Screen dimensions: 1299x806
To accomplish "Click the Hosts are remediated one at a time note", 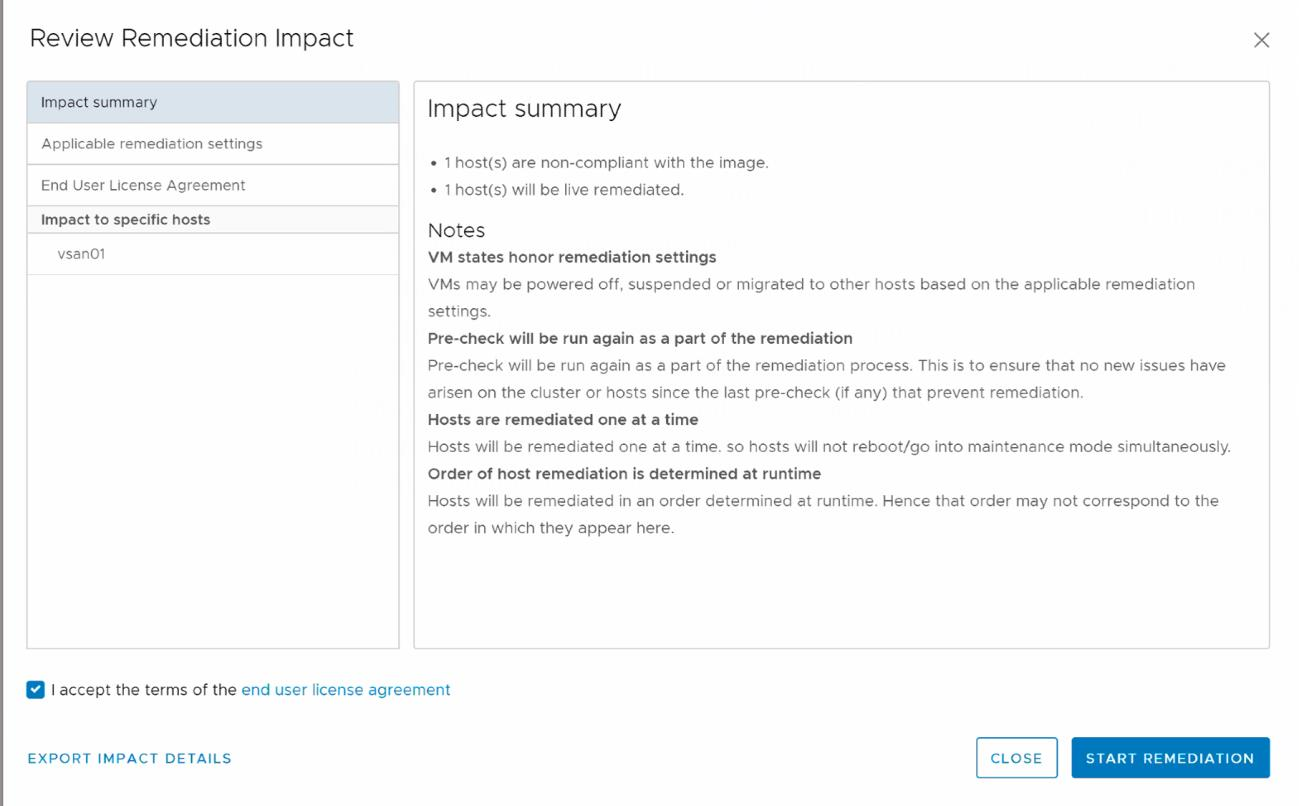I will coord(563,419).
